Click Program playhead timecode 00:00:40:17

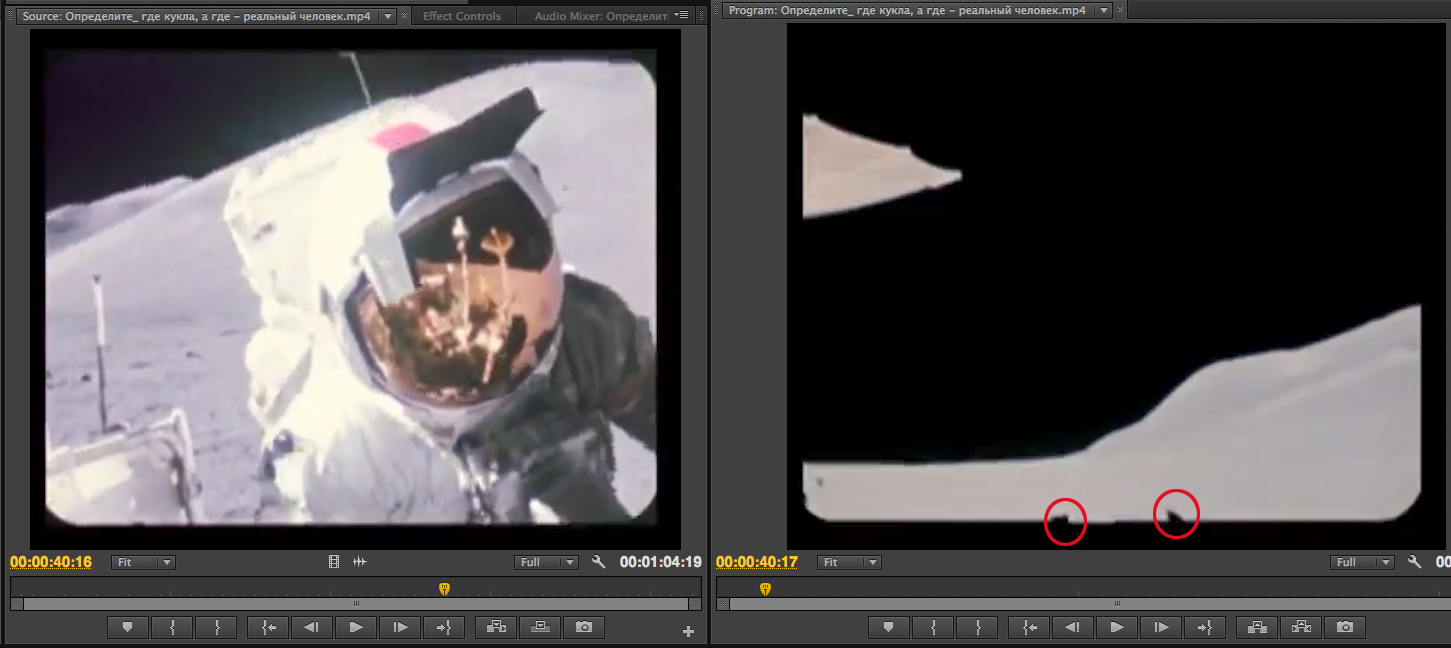tap(757, 562)
